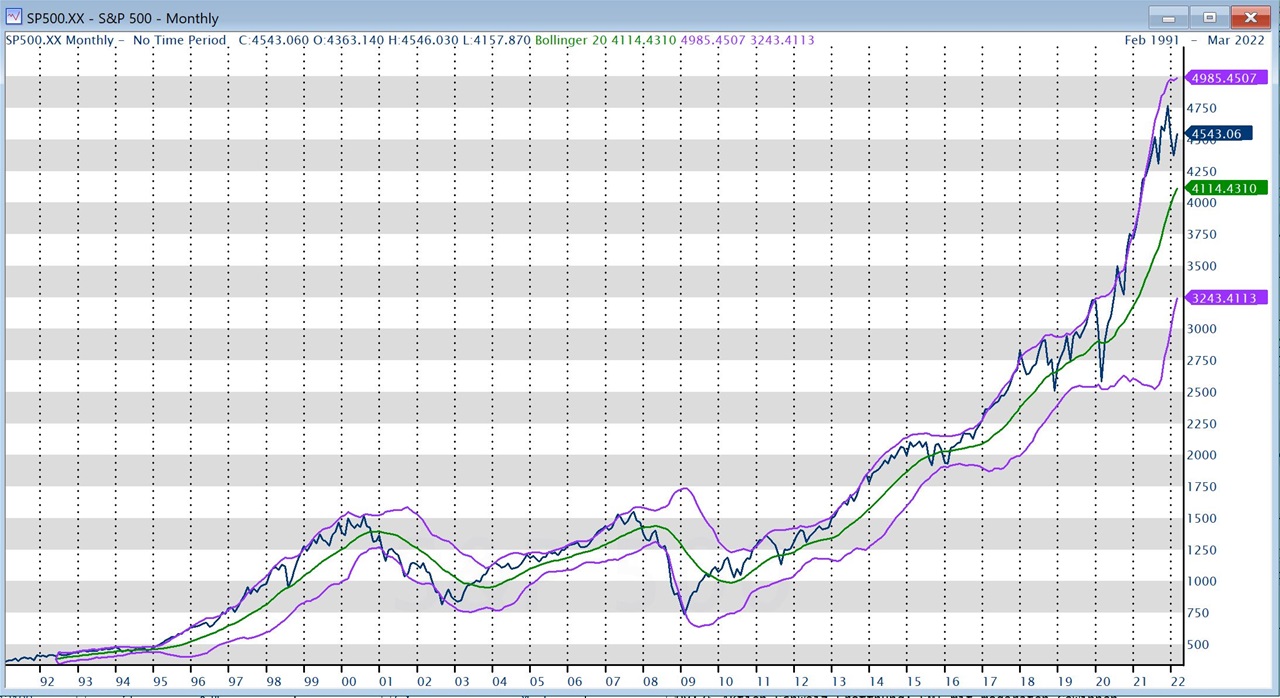1280x698 pixels.
Task: Select the 'SP500.XX Monthly' header label
Action: coord(60,40)
